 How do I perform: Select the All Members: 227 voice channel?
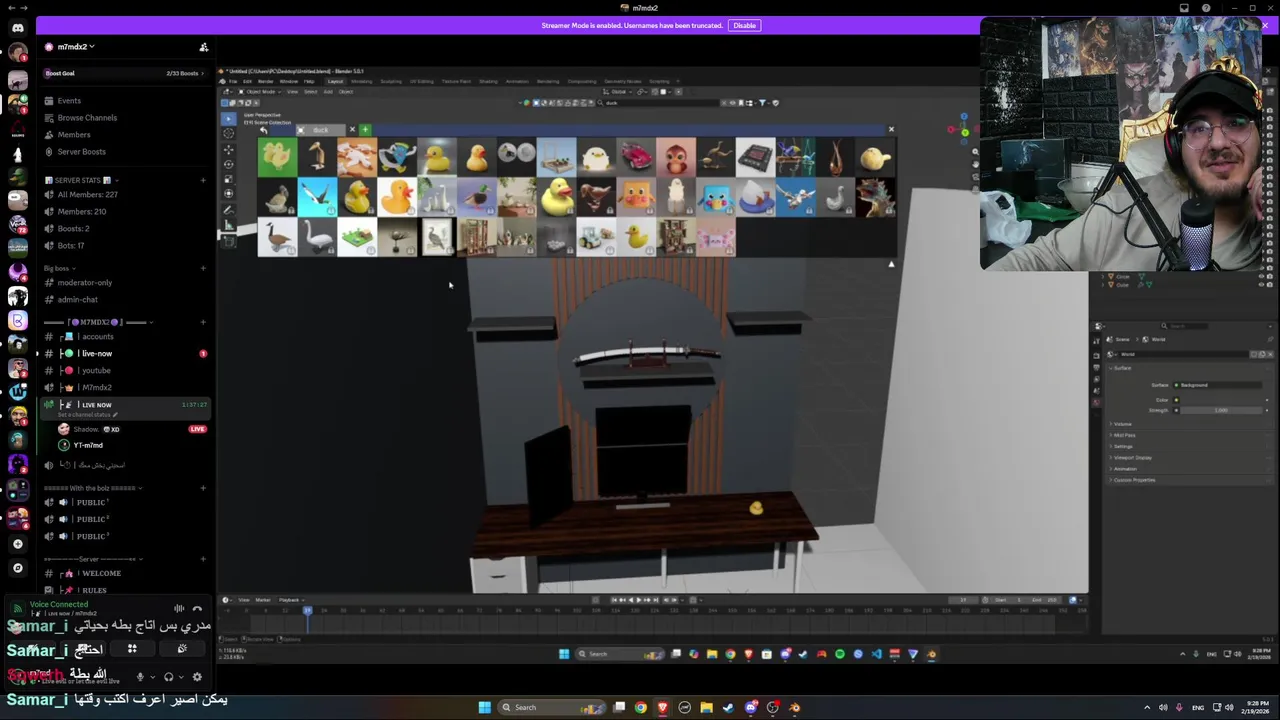click(x=125, y=195)
